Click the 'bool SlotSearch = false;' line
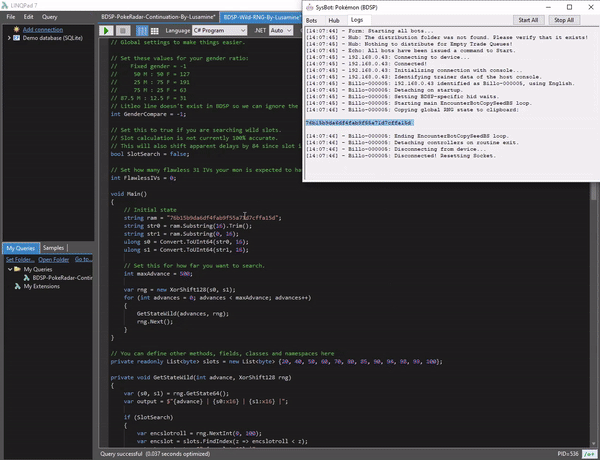 point(150,154)
